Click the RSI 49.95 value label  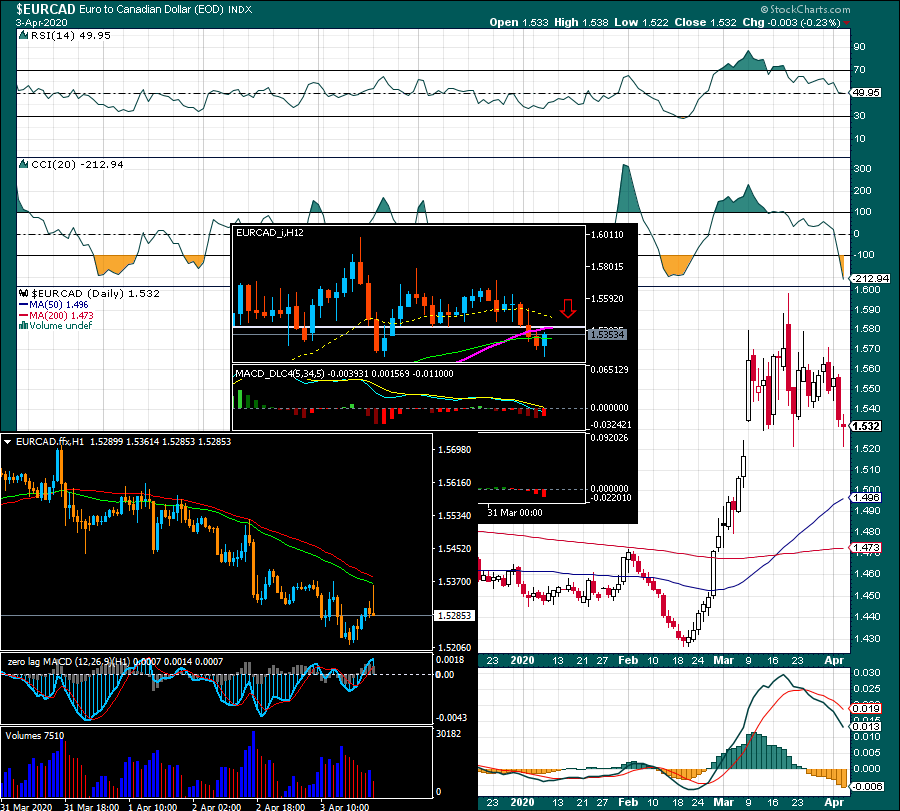866,92
